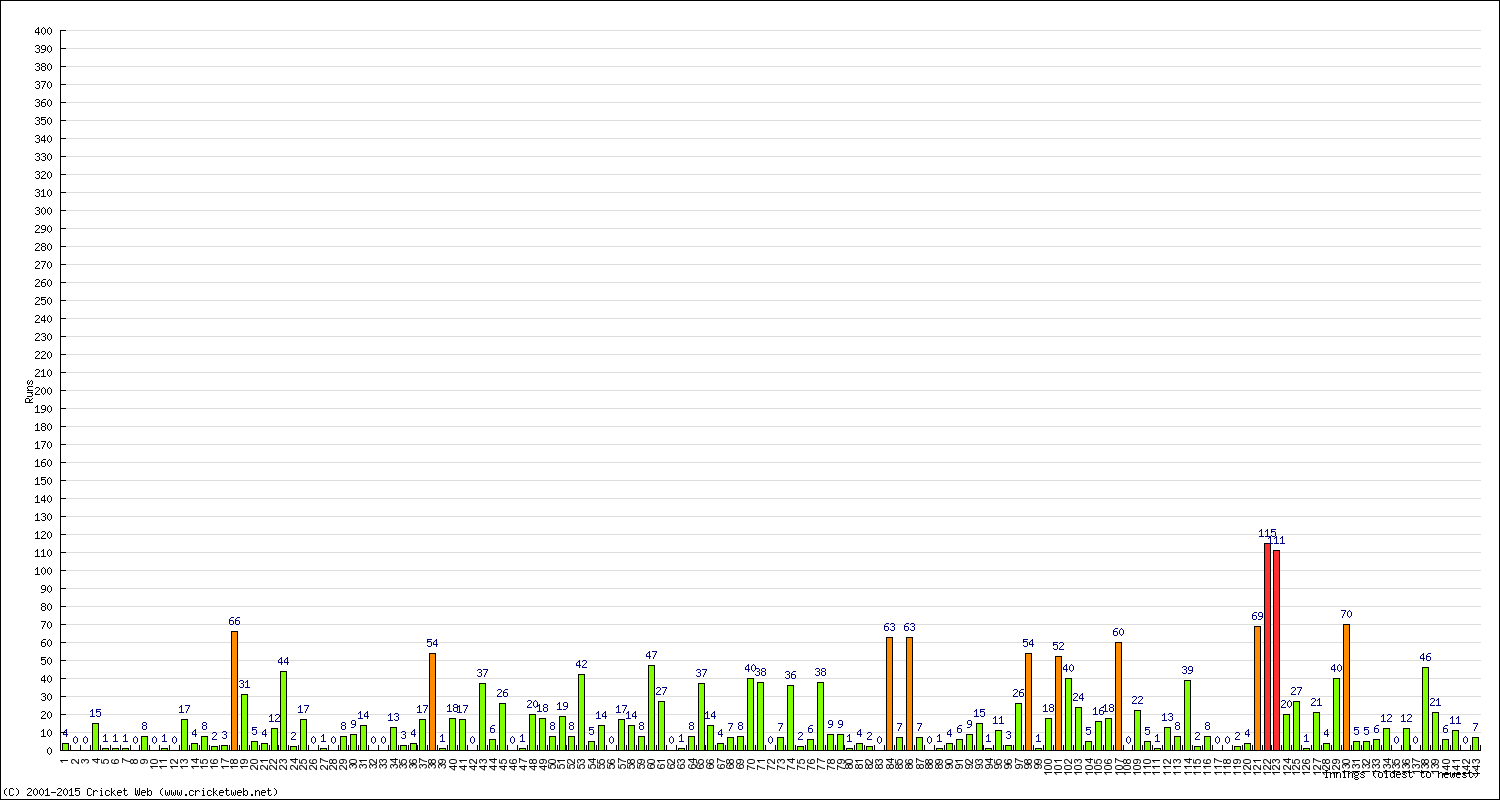Click the green bar labeled 31
The height and width of the screenshot is (800, 1500).
pos(245,722)
